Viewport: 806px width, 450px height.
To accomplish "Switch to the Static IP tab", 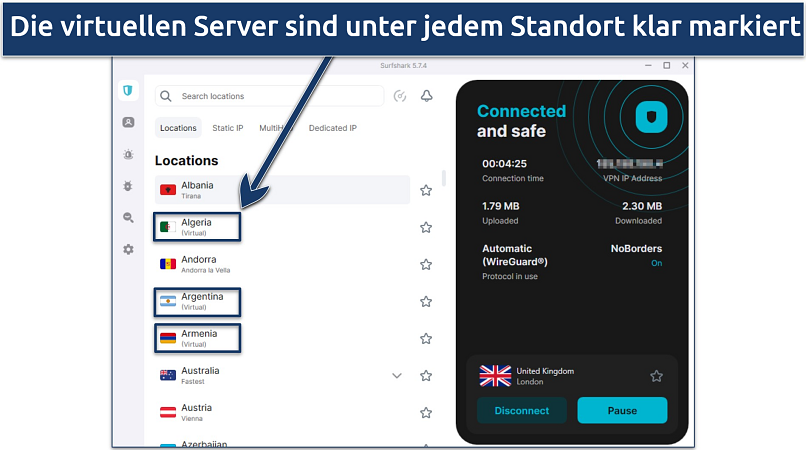I will click(x=228, y=128).
